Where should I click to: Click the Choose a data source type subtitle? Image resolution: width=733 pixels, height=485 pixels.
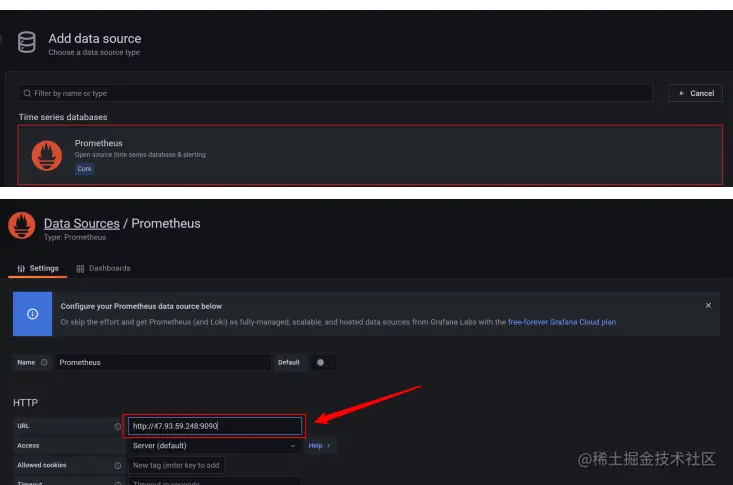[x=94, y=52]
